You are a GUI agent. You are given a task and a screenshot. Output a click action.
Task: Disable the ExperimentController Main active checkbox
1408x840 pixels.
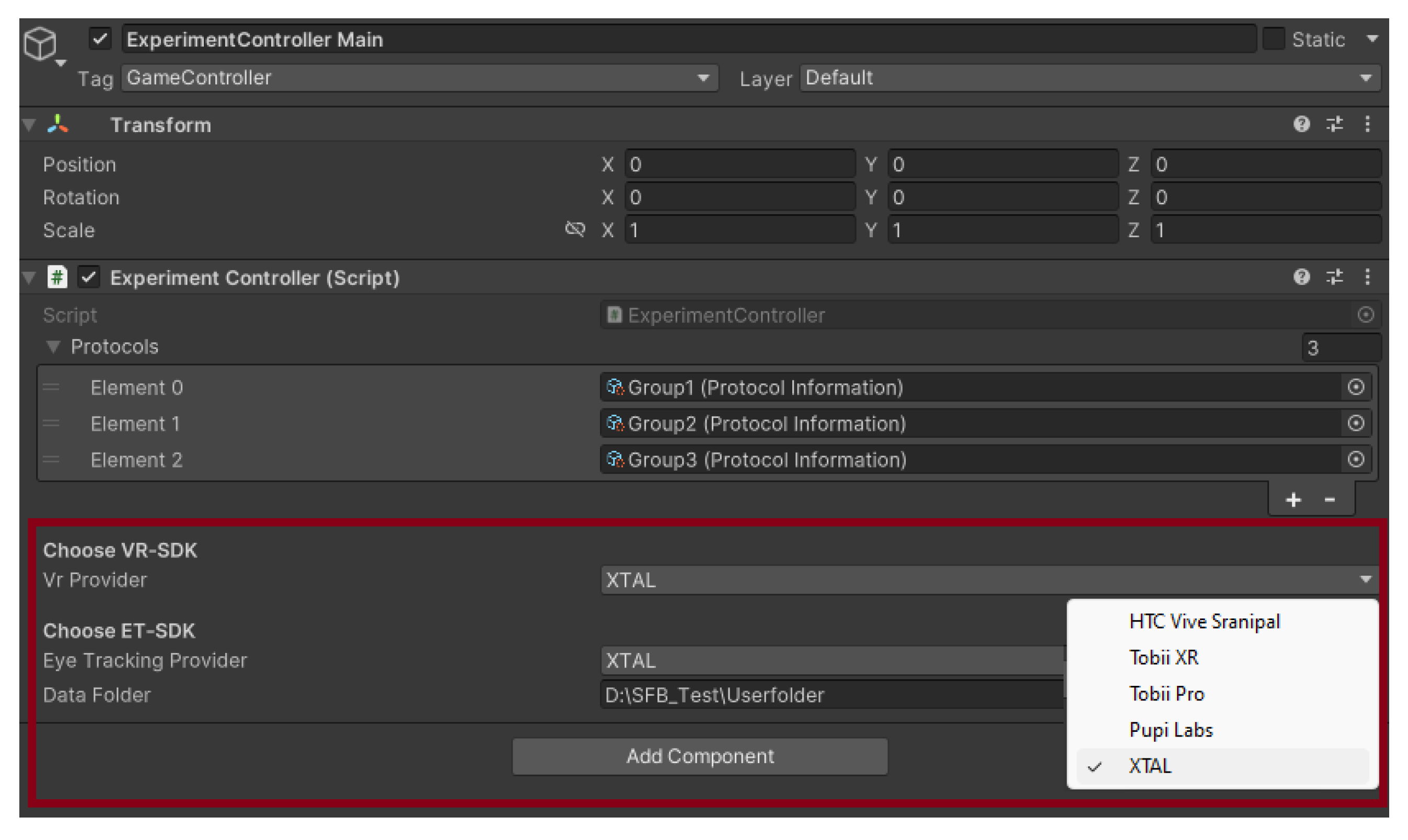pyautogui.click(x=100, y=39)
